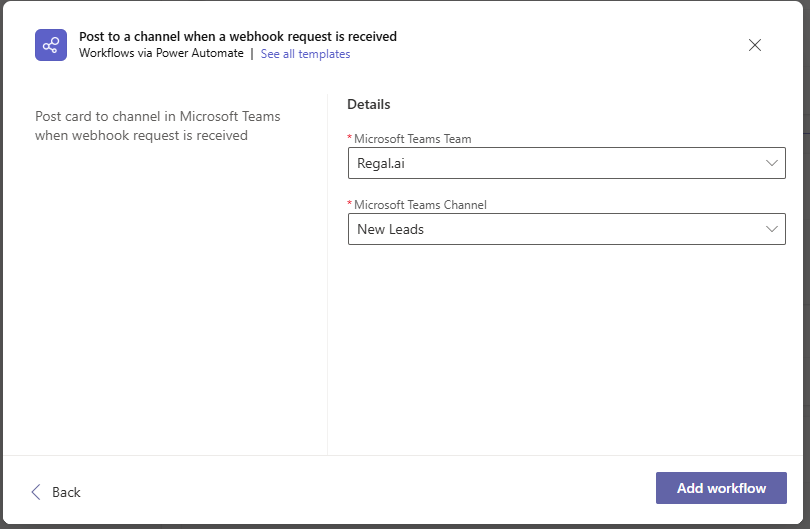Click the Add workflow button
Screen dimensions: 810x529
721,488
